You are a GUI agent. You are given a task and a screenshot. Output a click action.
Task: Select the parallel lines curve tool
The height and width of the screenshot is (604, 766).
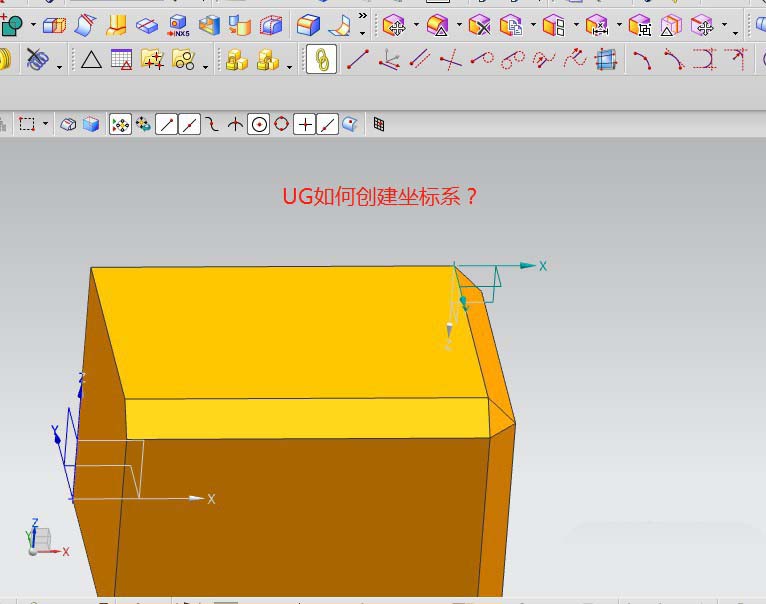point(420,59)
